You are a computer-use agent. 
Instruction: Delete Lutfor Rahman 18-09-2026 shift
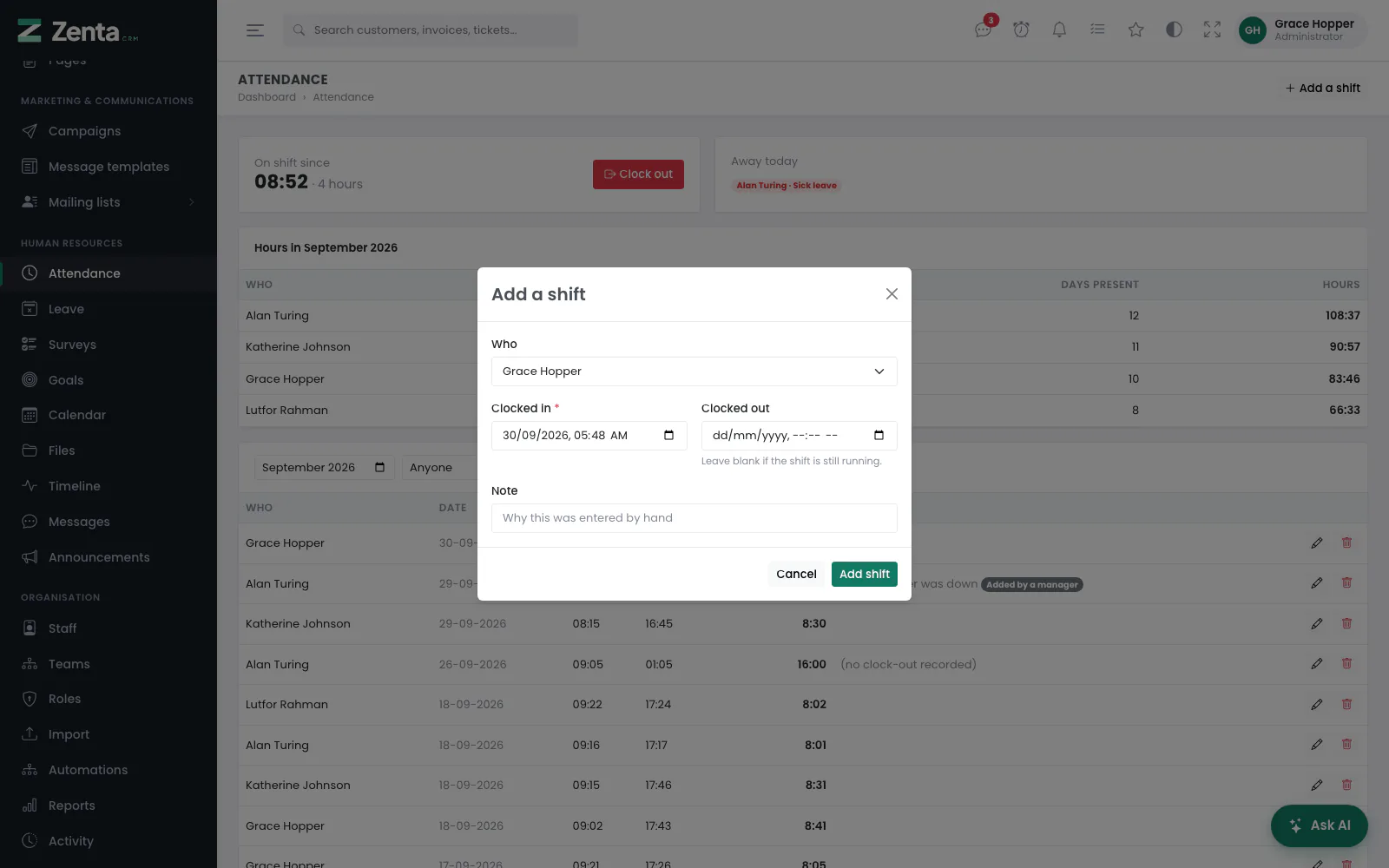(x=1346, y=705)
